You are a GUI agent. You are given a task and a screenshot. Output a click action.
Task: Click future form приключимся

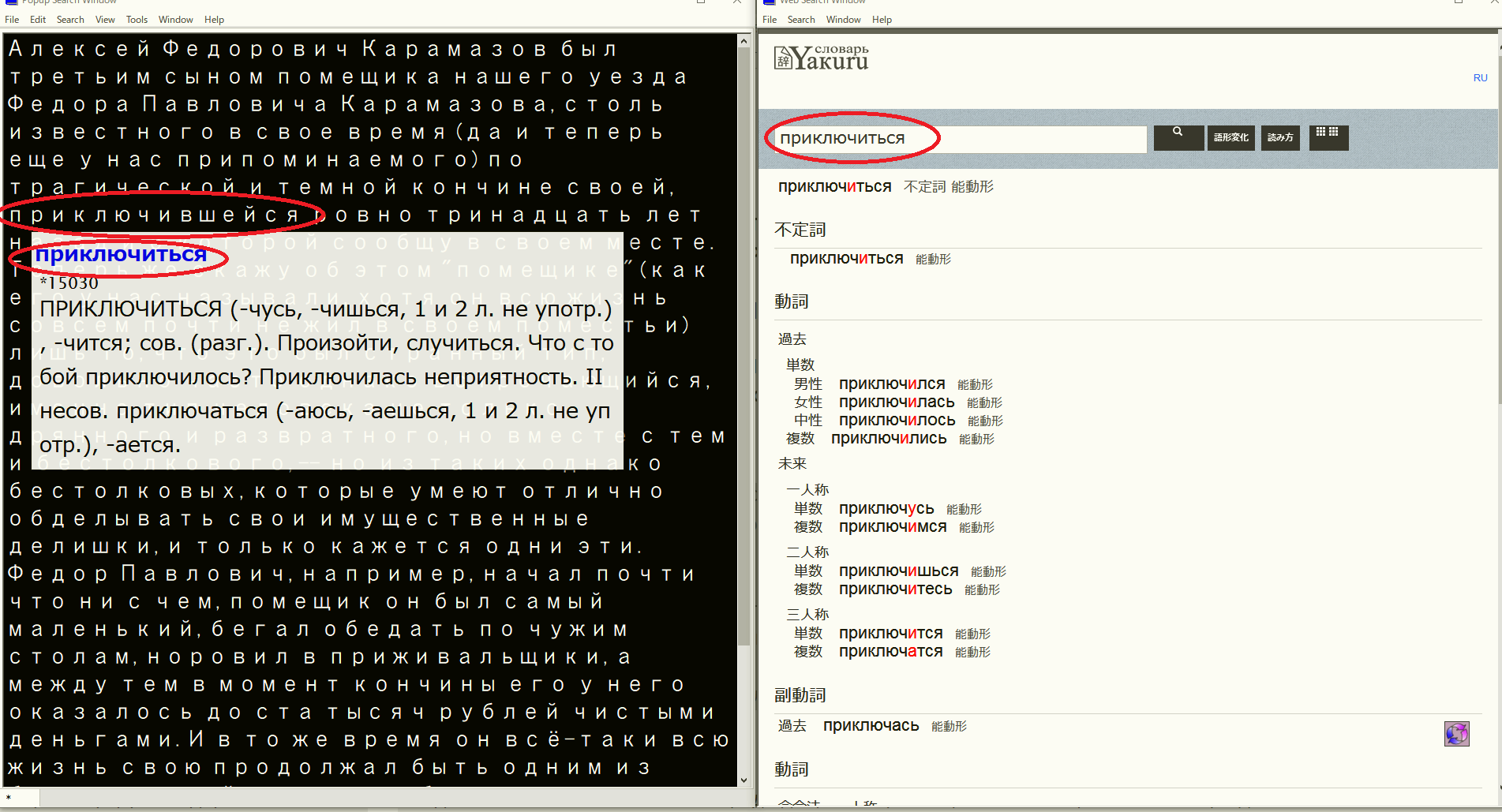tap(893, 526)
